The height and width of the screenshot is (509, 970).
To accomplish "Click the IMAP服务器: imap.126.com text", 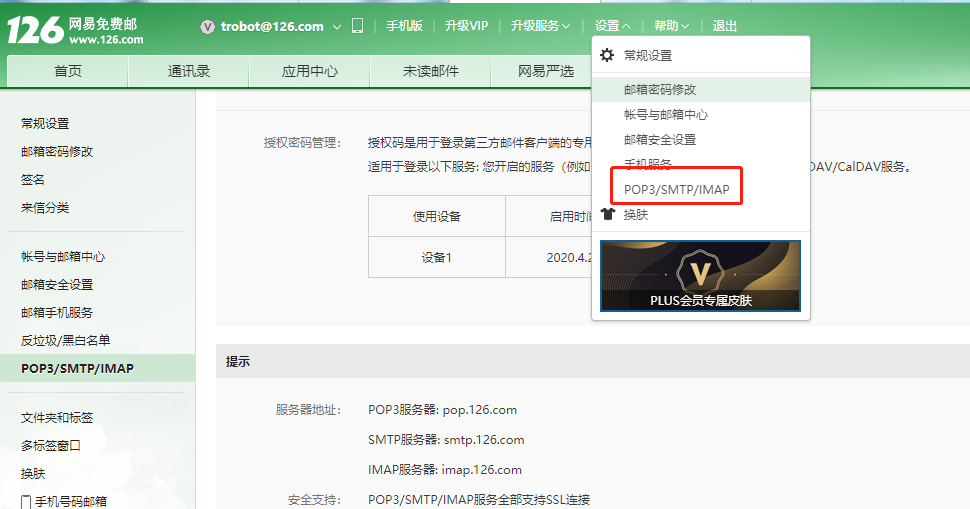I will (445, 470).
